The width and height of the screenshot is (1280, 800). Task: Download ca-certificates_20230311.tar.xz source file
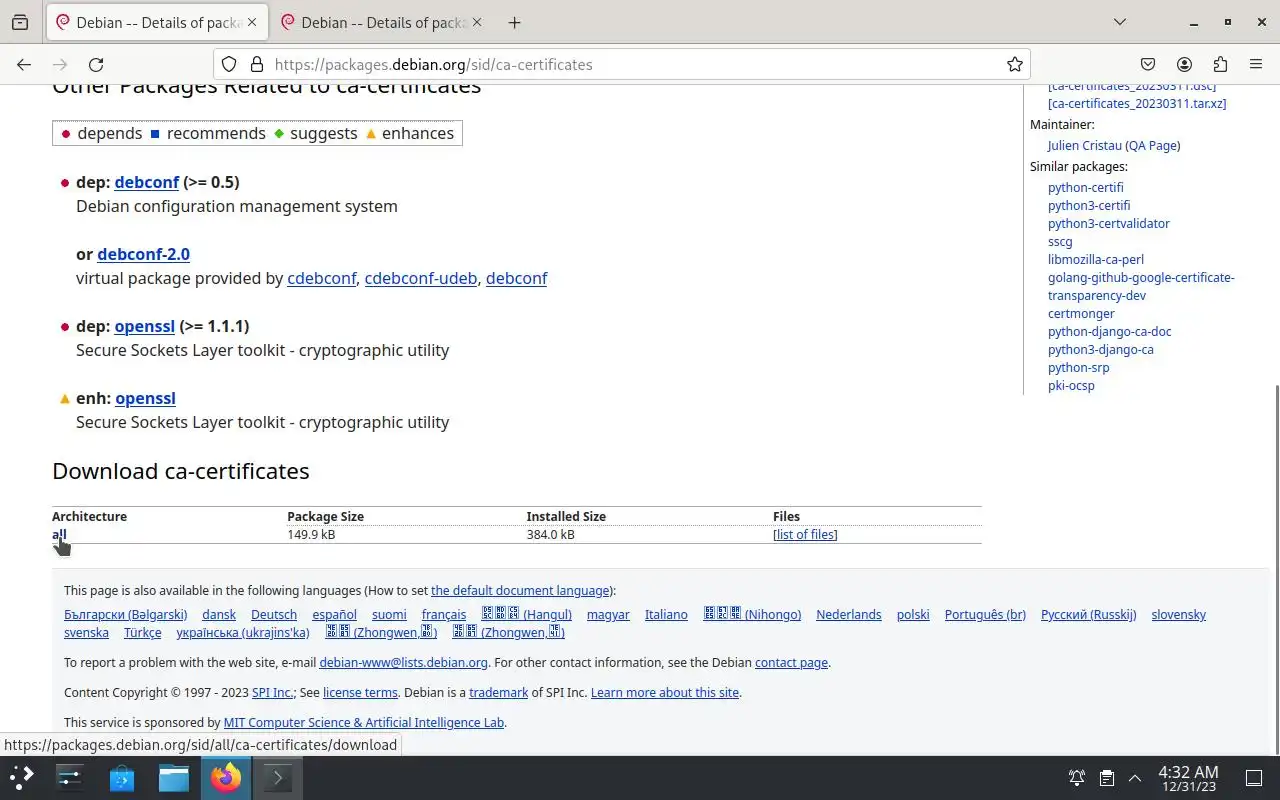(1137, 103)
